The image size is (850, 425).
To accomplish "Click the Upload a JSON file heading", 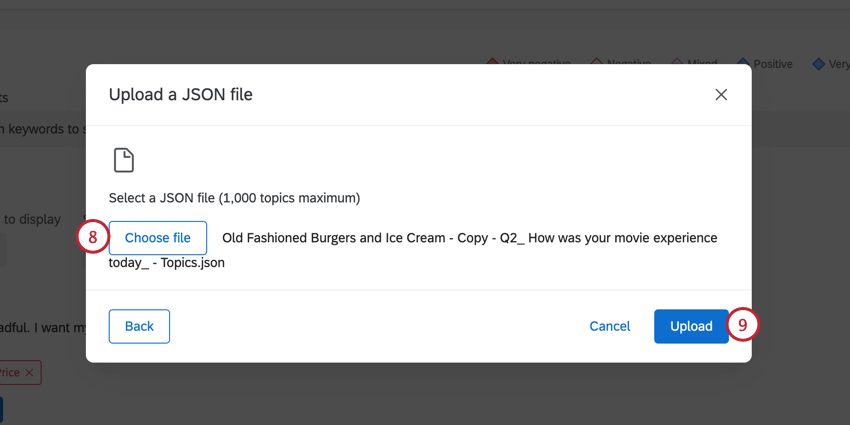I will click(181, 95).
